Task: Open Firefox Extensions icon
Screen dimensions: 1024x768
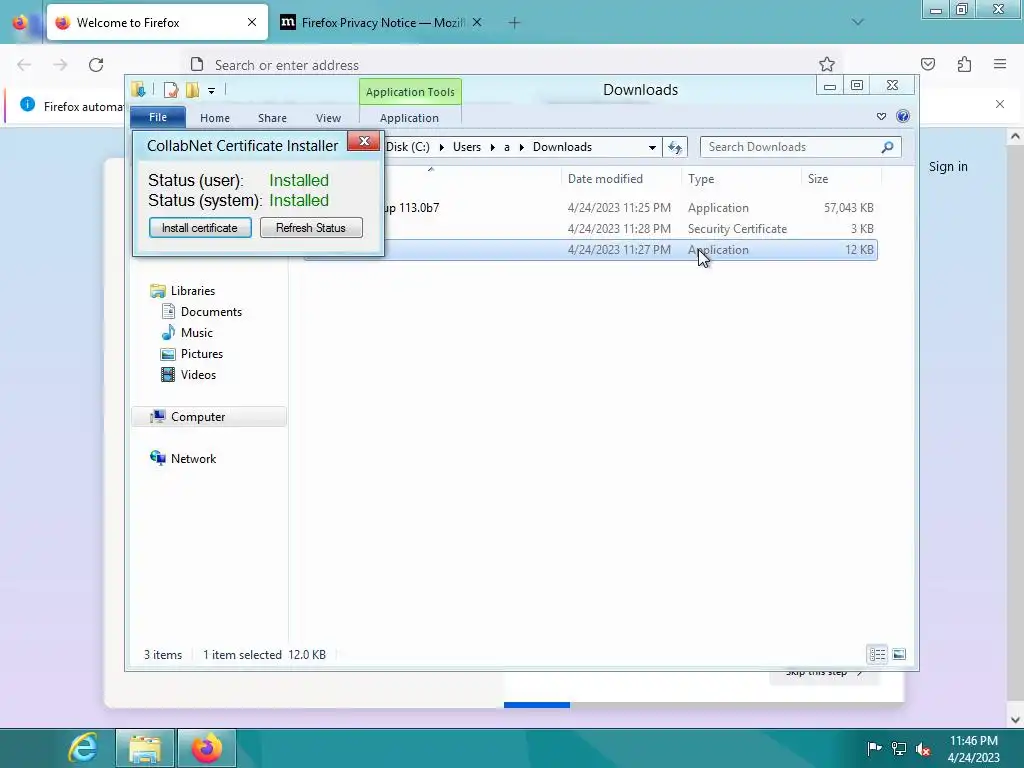Action: 964,64
